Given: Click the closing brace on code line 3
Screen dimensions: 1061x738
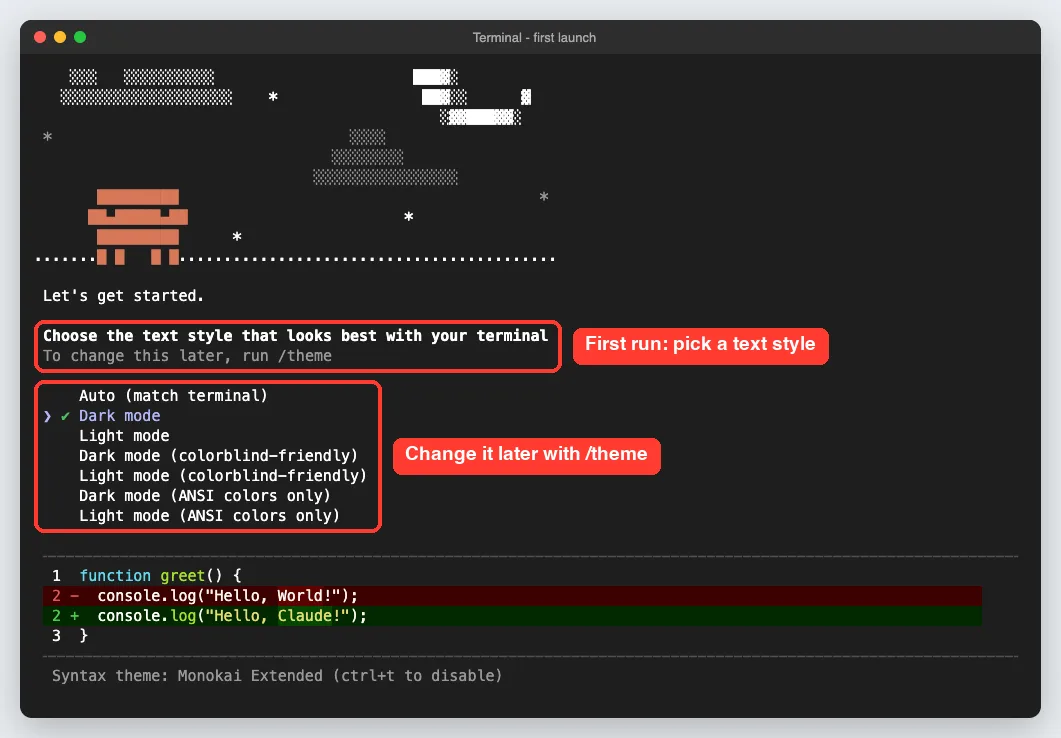Looking at the screenshot, I should (83, 636).
